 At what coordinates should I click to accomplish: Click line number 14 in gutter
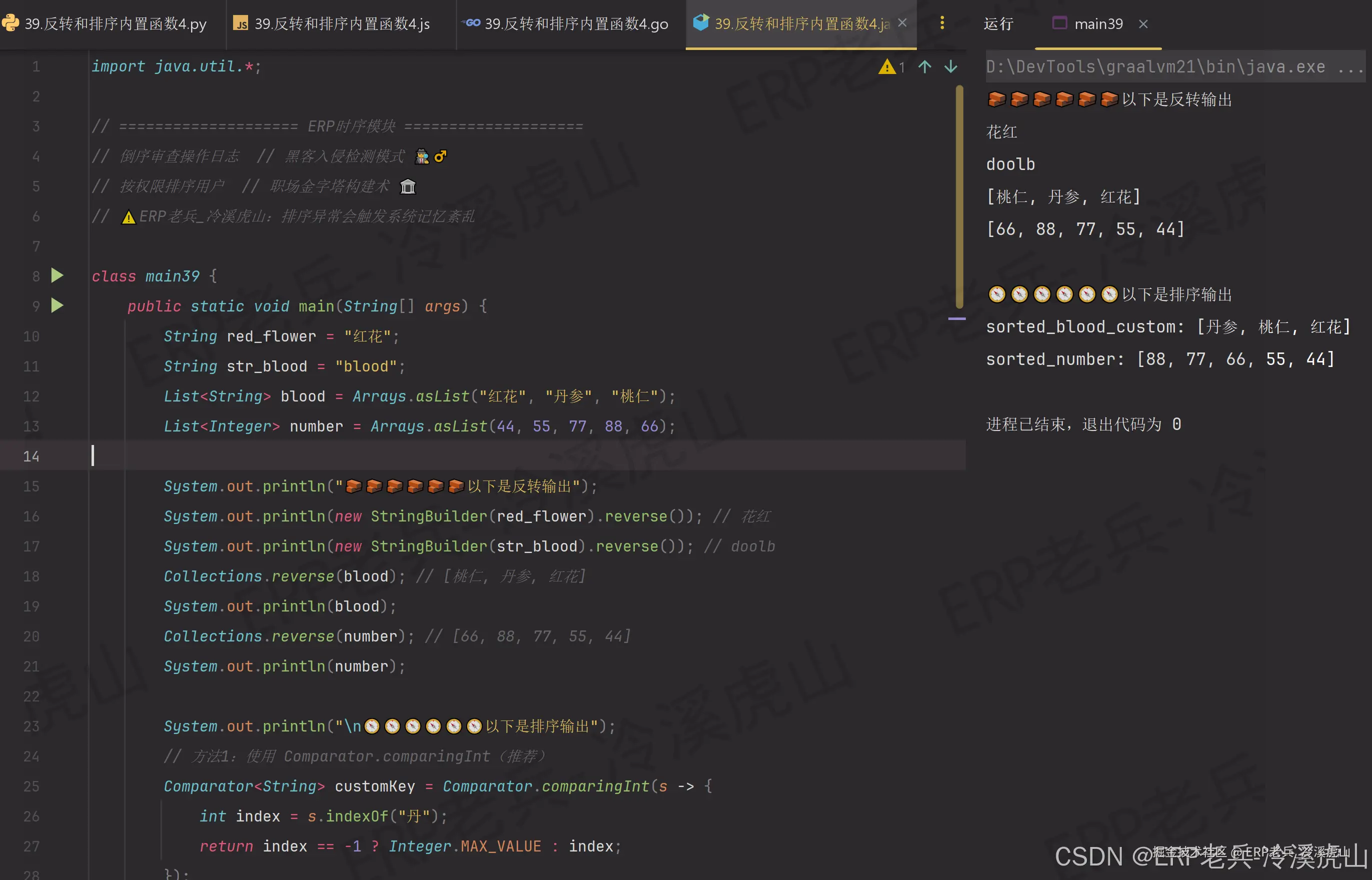(x=32, y=456)
